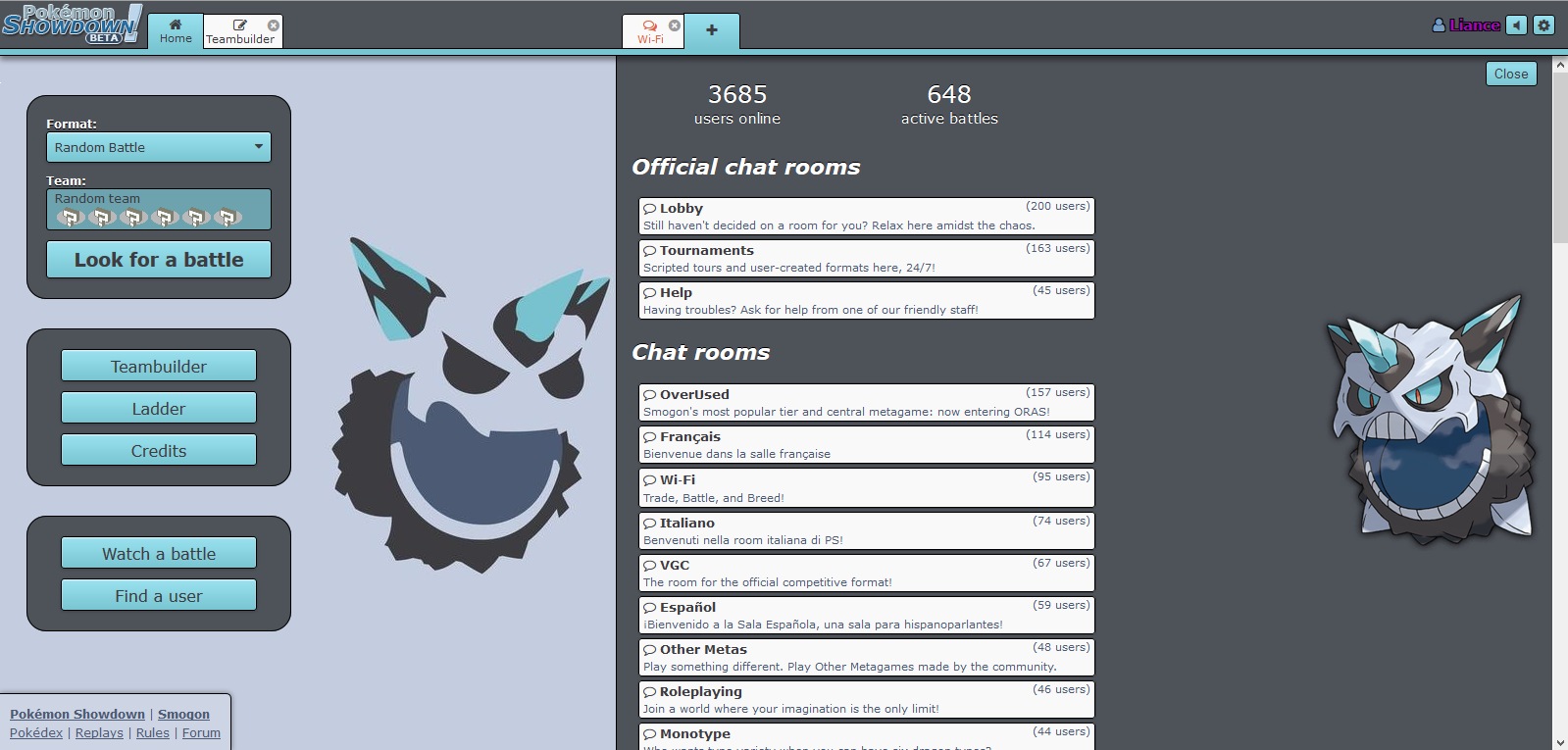Click the Roleplaying room chat bubble icon
1568x750 pixels.
coord(649,692)
